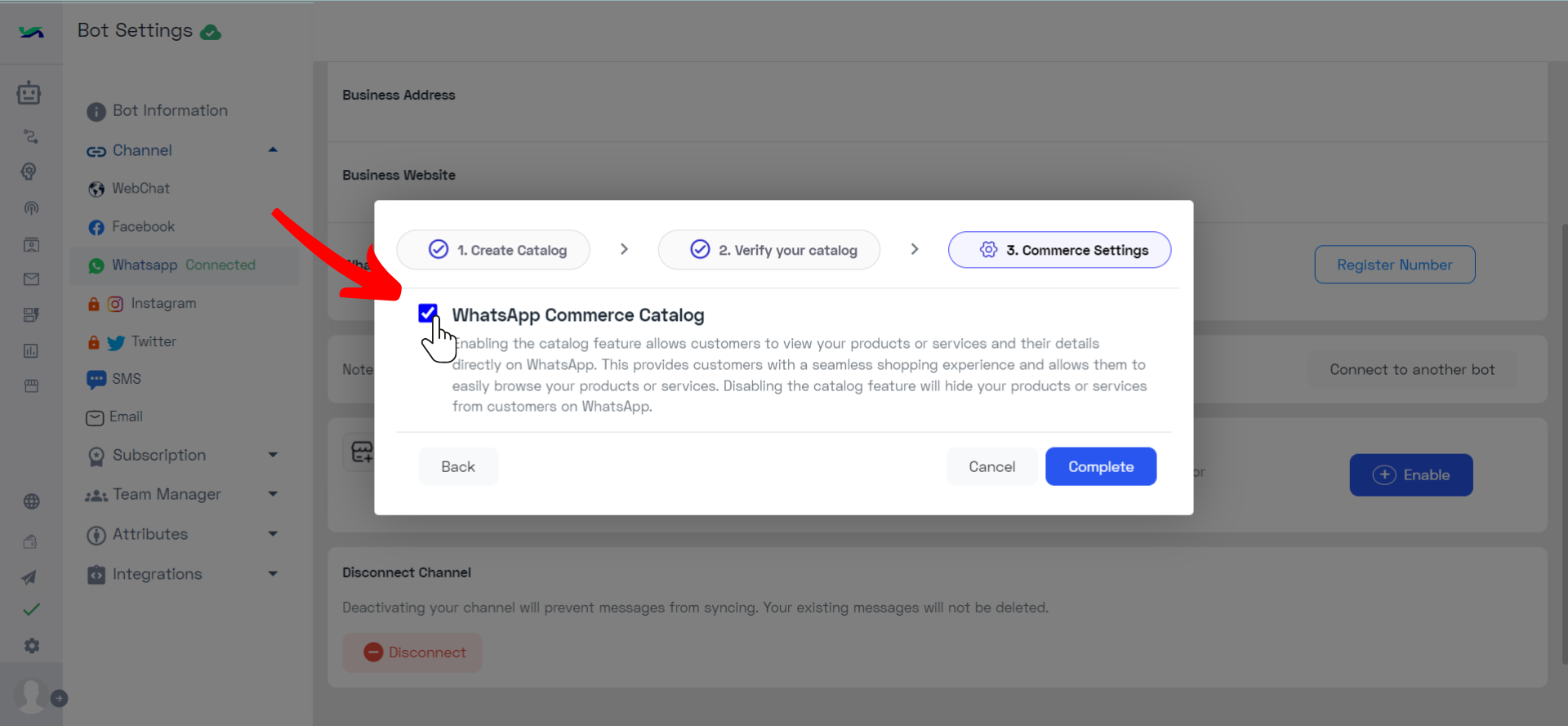Image resolution: width=1568 pixels, height=726 pixels.
Task: Click the Twitter bird icon
Action: (x=116, y=343)
